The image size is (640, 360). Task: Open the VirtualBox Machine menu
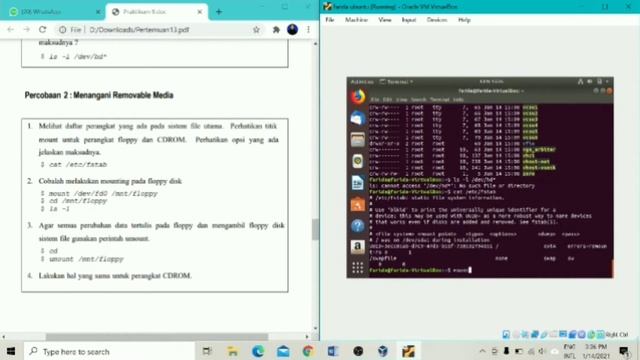point(356,20)
